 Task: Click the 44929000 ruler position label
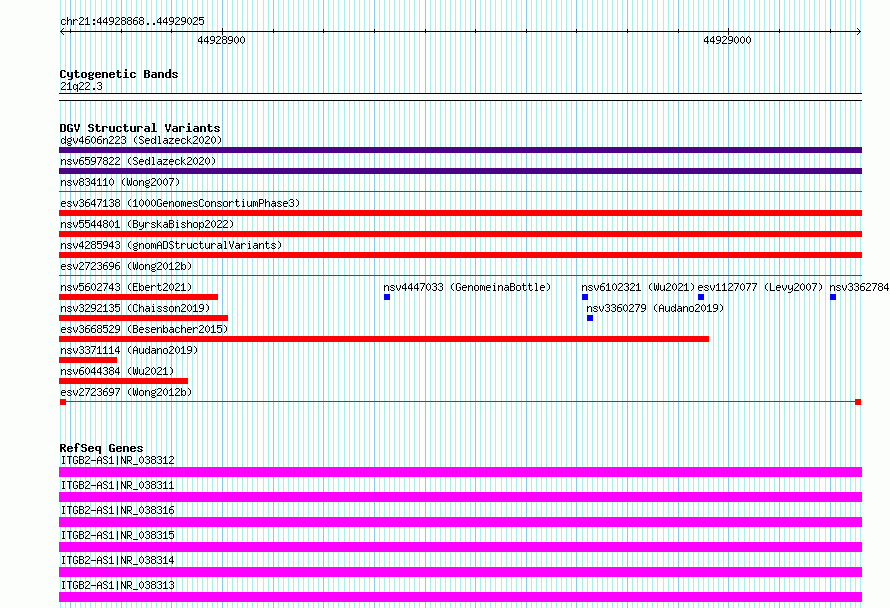click(x=727, y=40)
